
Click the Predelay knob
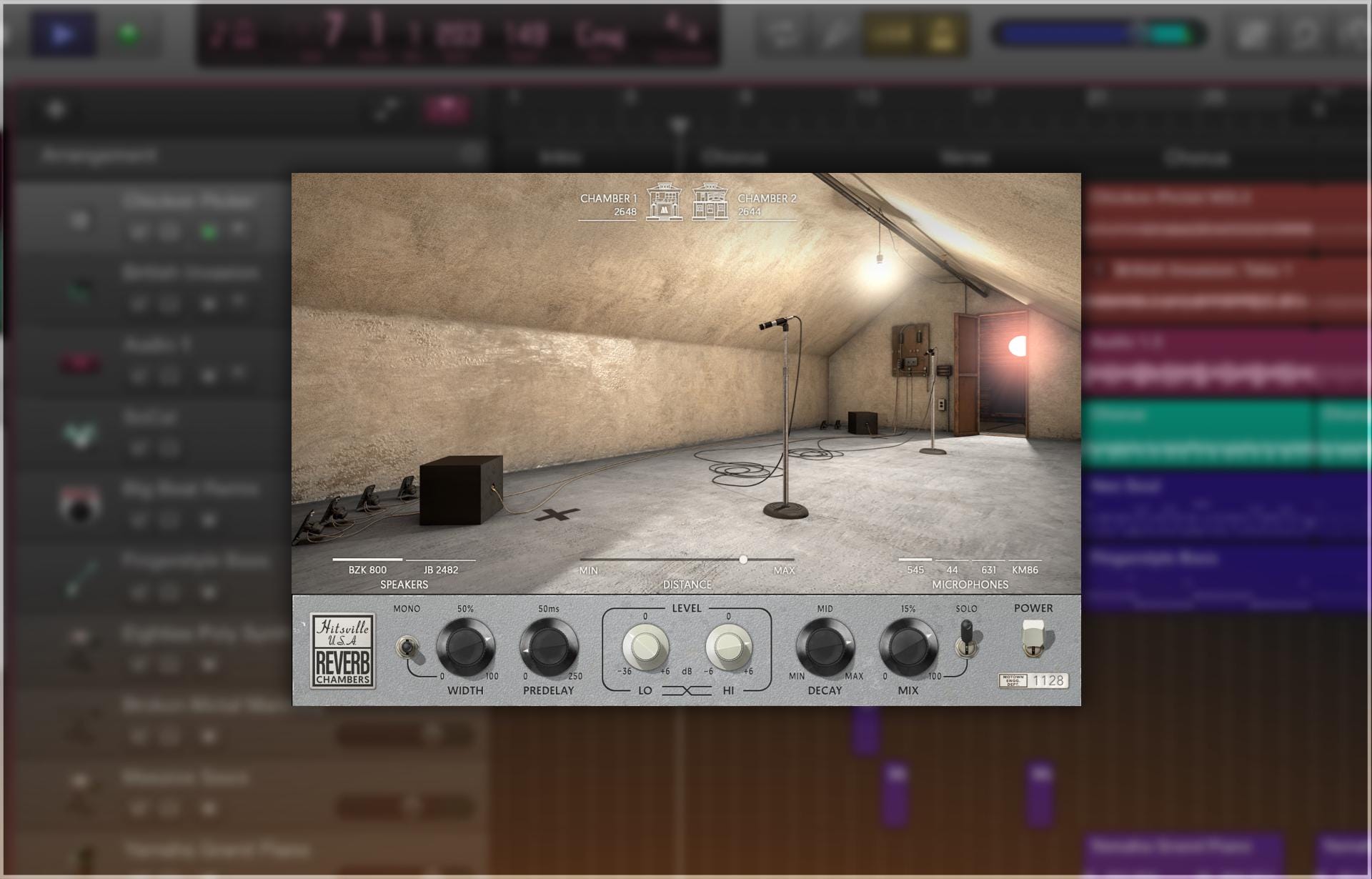point(549,647)
